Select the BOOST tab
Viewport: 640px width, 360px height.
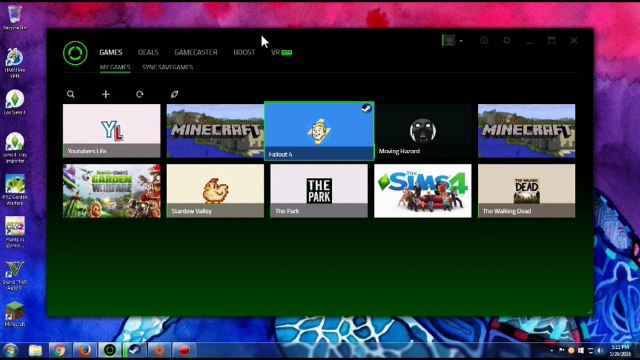(244, 52)
